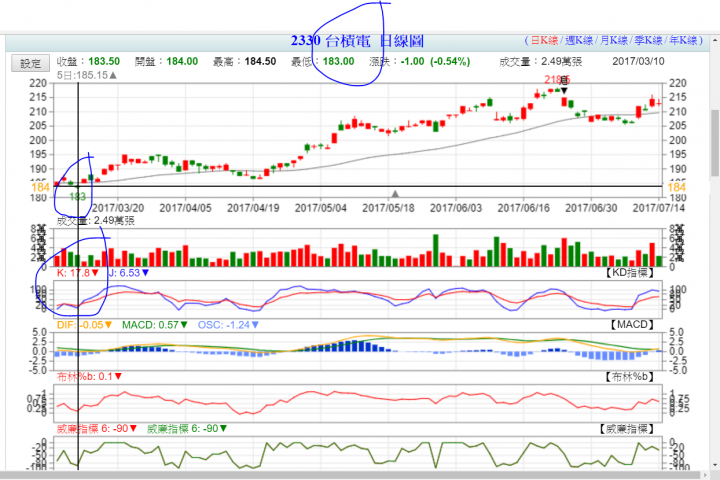The height and width of the screenshot is (480, 720).
Task: Click the 最高 value 184.50
Action: point(260,61)
